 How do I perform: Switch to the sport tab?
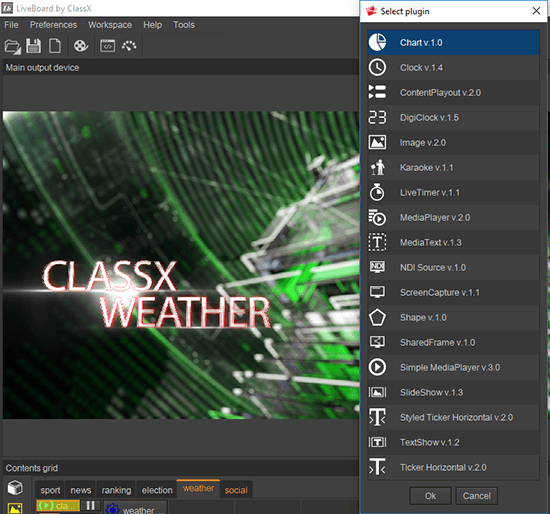click(50, 490)
